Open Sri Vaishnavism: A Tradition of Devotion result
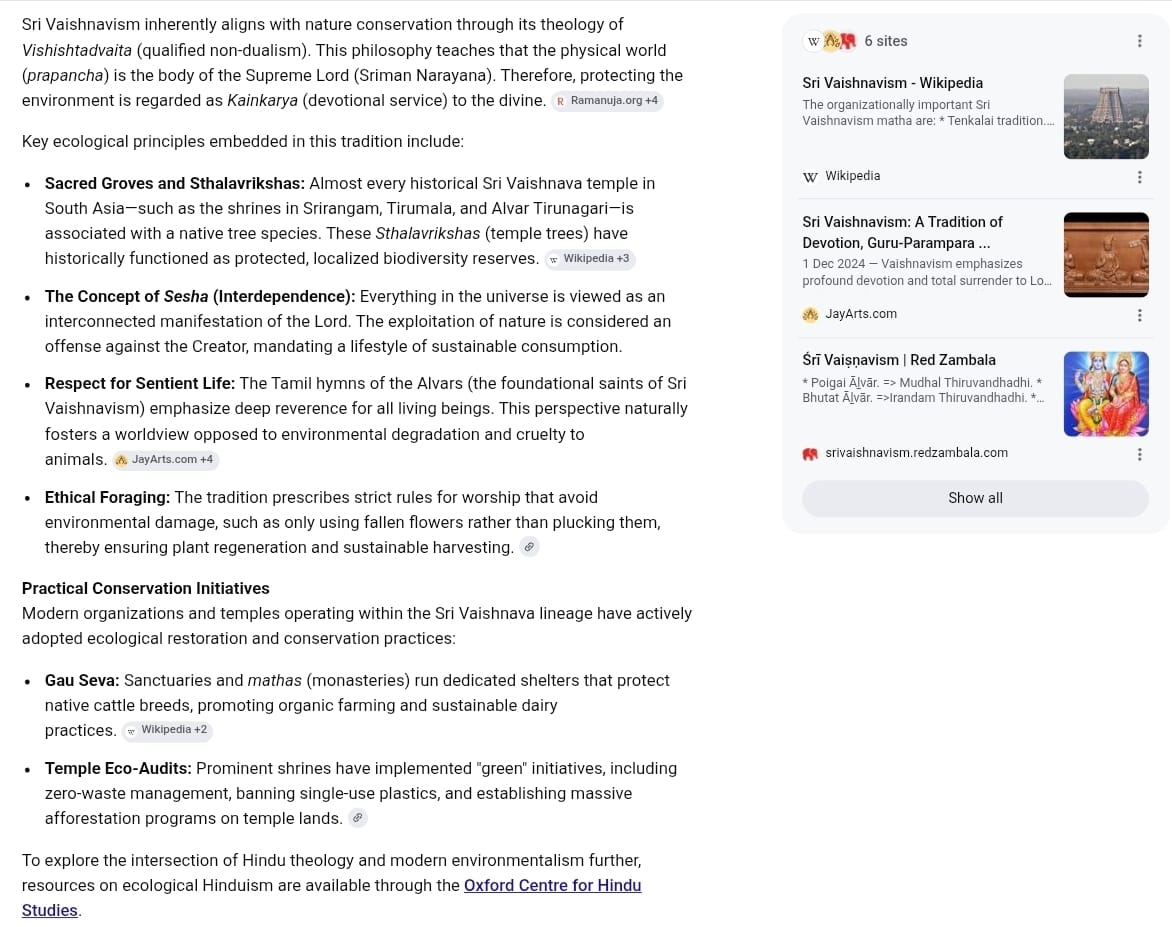 click(902, 232)
